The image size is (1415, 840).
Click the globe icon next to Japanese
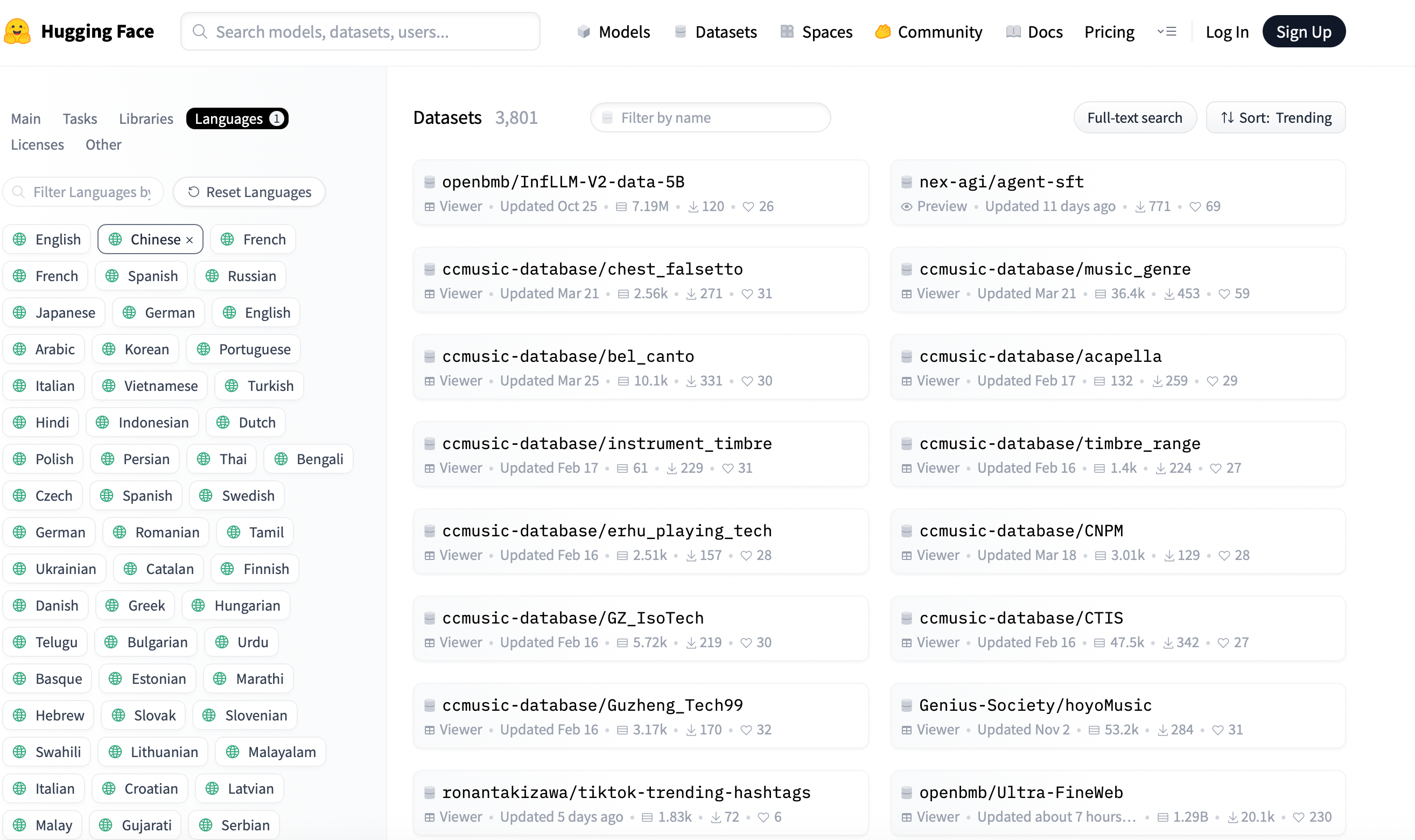click(x=20, y=312)
